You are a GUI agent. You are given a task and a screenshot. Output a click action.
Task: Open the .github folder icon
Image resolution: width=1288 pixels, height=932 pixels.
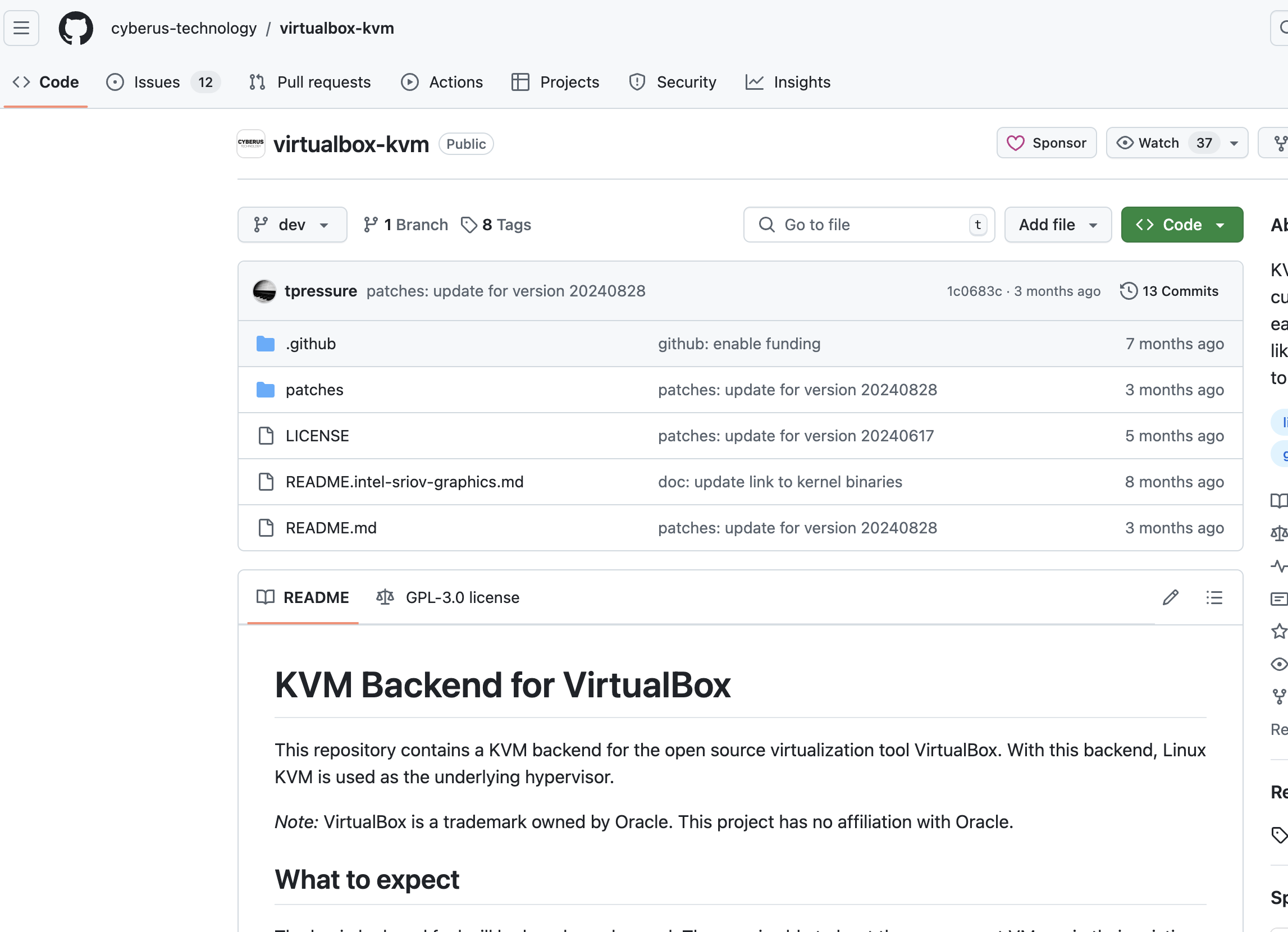(x=265, y=344)
